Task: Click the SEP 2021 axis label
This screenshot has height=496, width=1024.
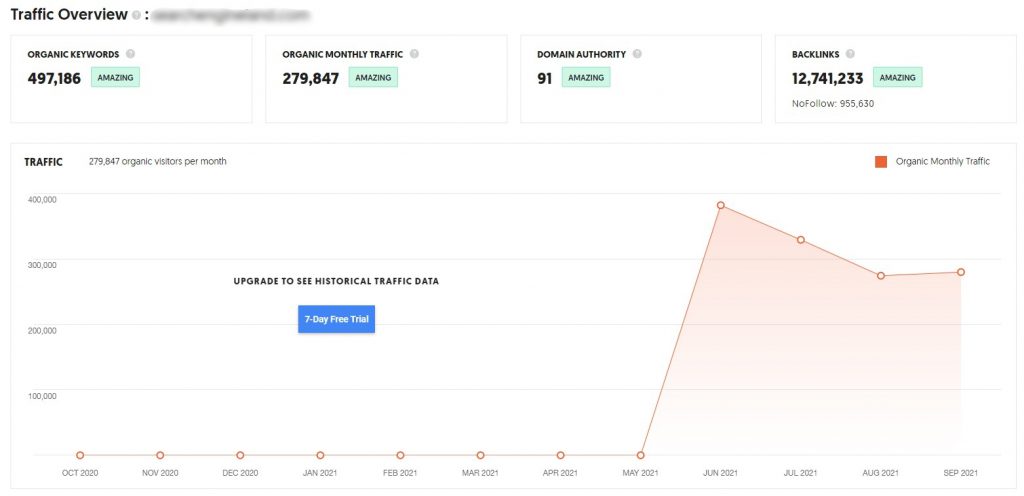Action: (x=961, y=473)
